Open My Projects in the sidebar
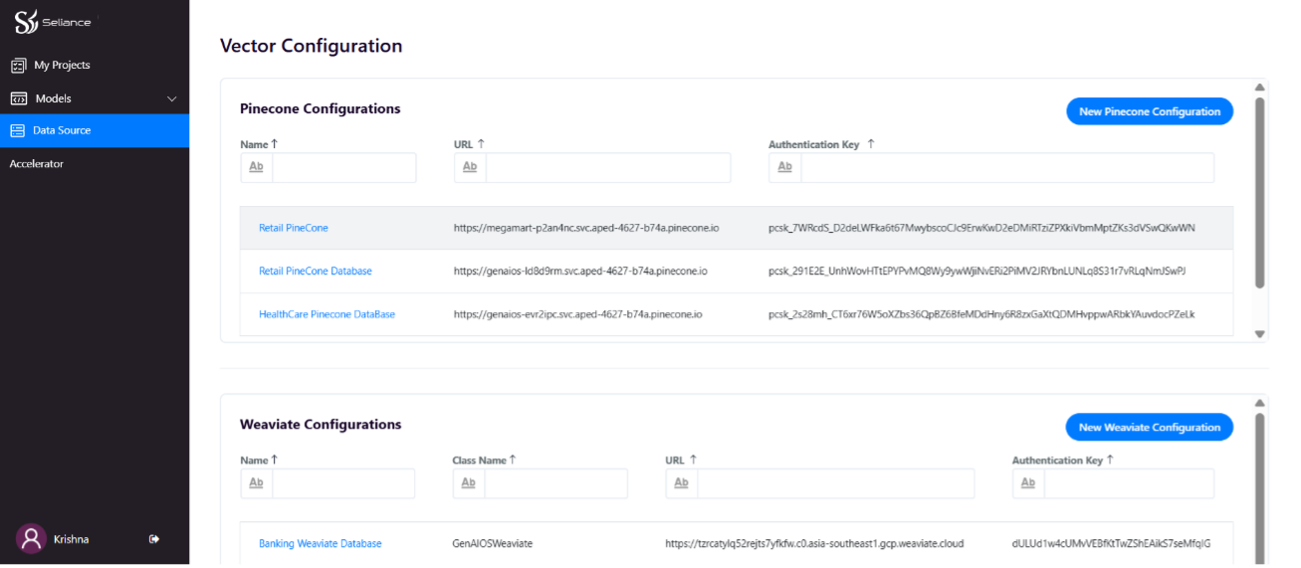The image size is (1301, 568). pyautogui.click(x=62, y=65)
